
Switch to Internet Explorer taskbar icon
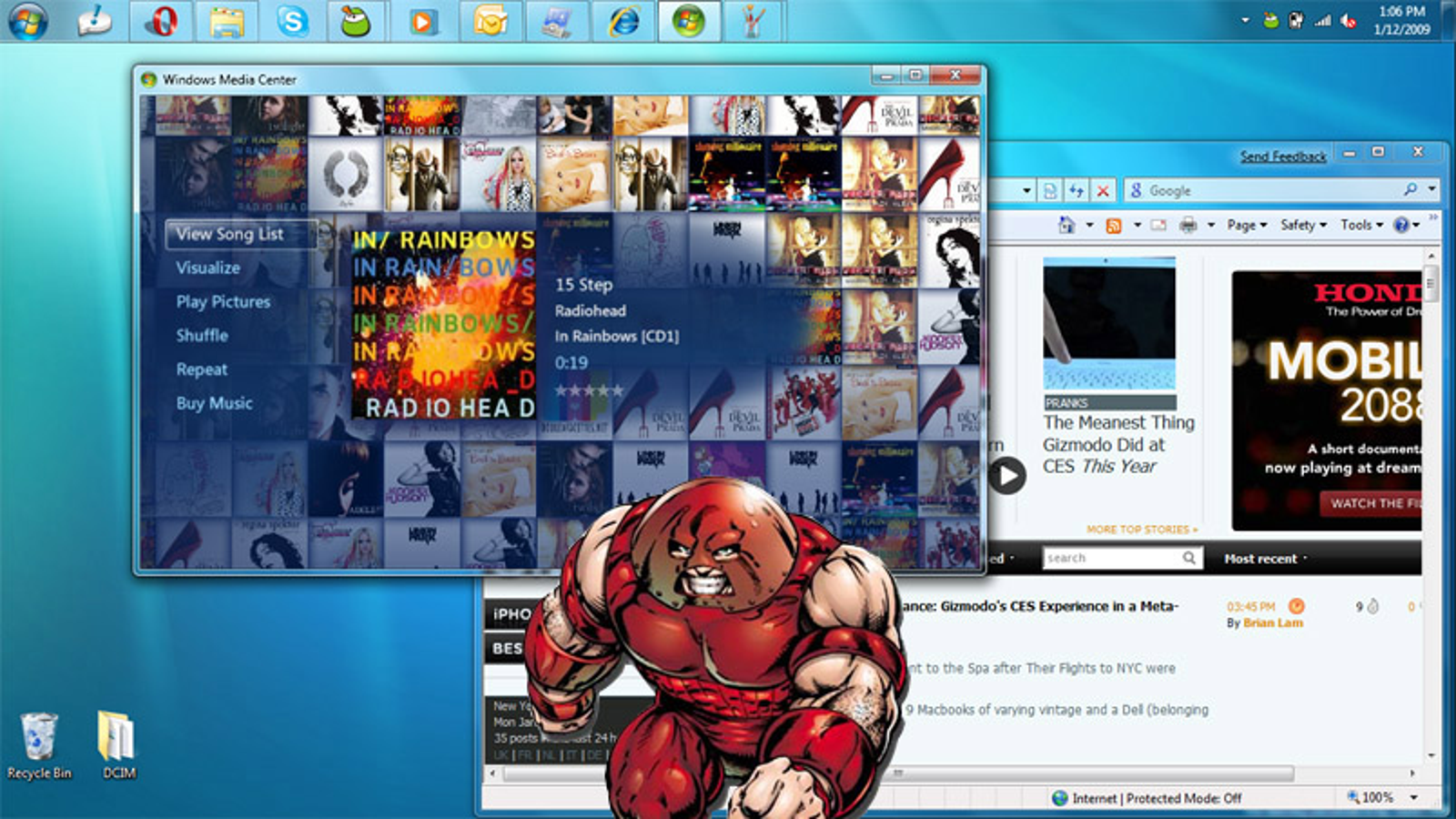tap(623, 20)
